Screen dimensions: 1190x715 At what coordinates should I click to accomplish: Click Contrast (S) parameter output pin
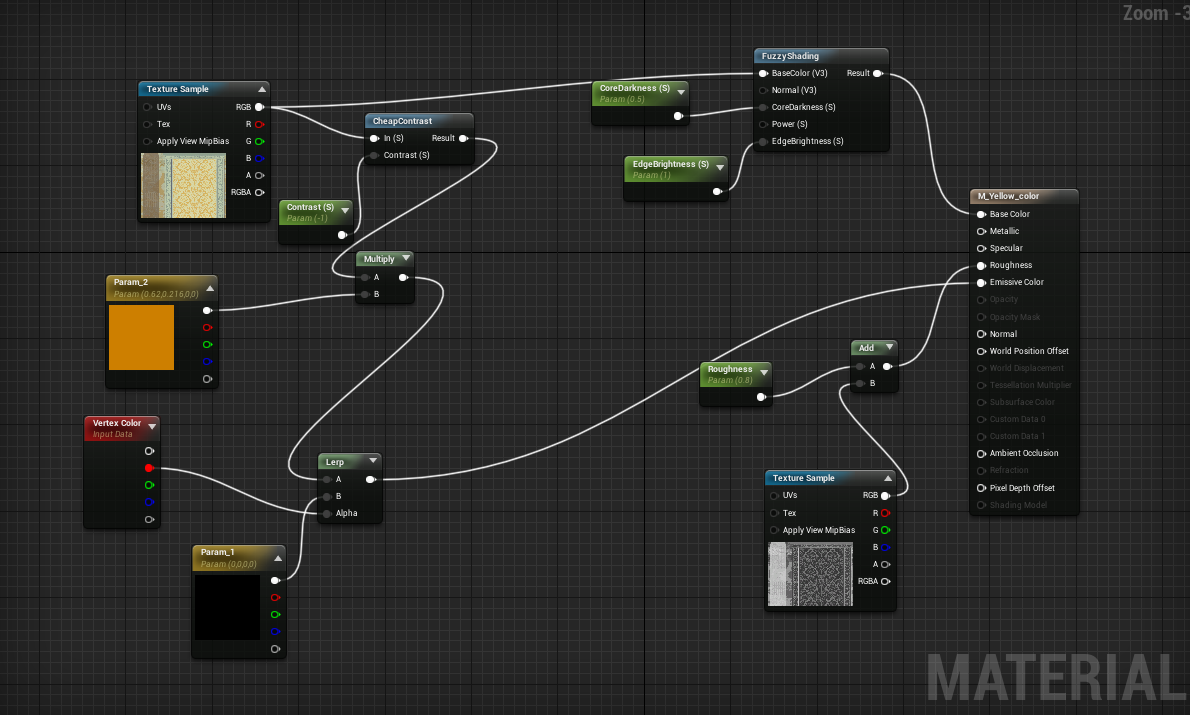tap(342, 235)
